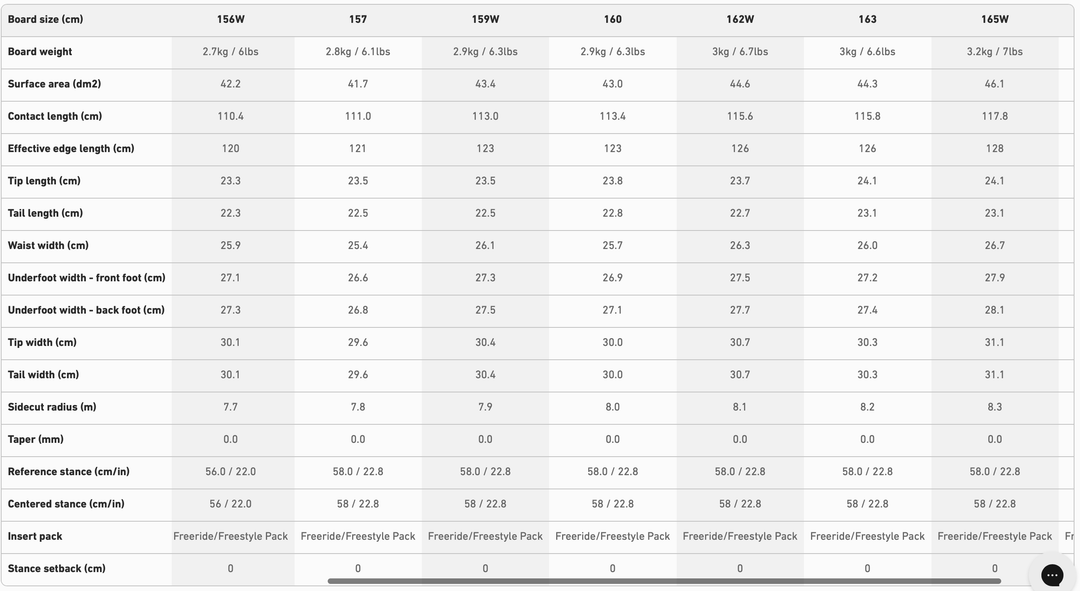The width and height of the screenshot is (1080, 591).
Task: Click the Taper (mm) row label
Action: point(36,440)
